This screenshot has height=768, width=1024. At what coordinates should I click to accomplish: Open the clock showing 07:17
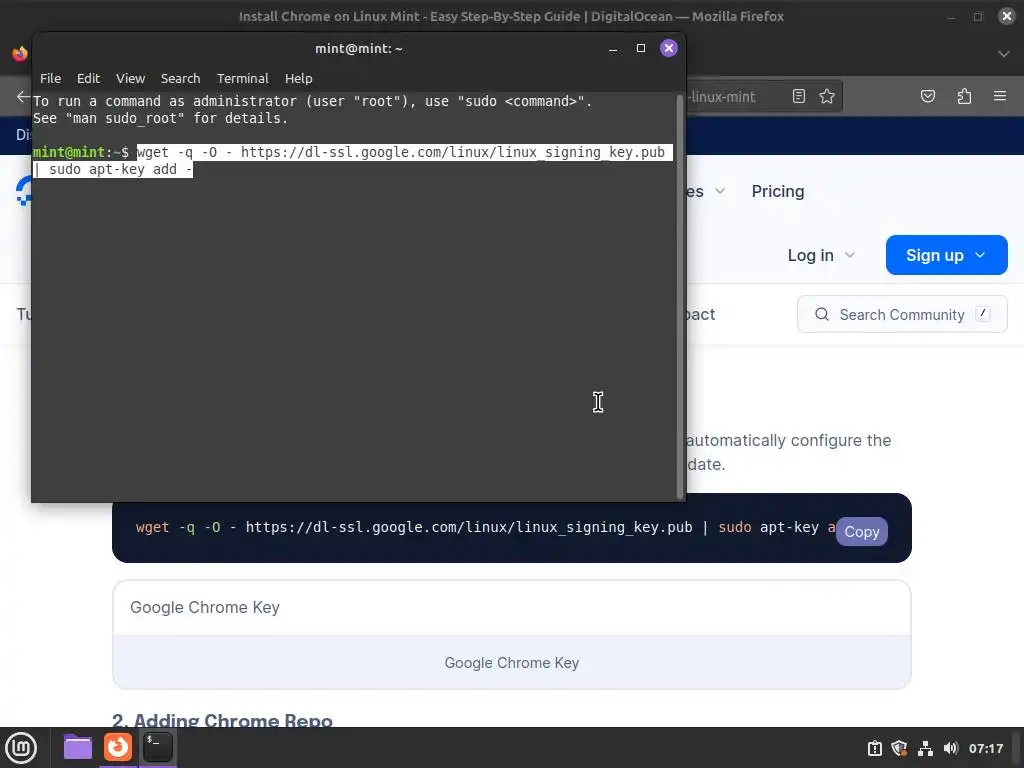pos(985,748)
